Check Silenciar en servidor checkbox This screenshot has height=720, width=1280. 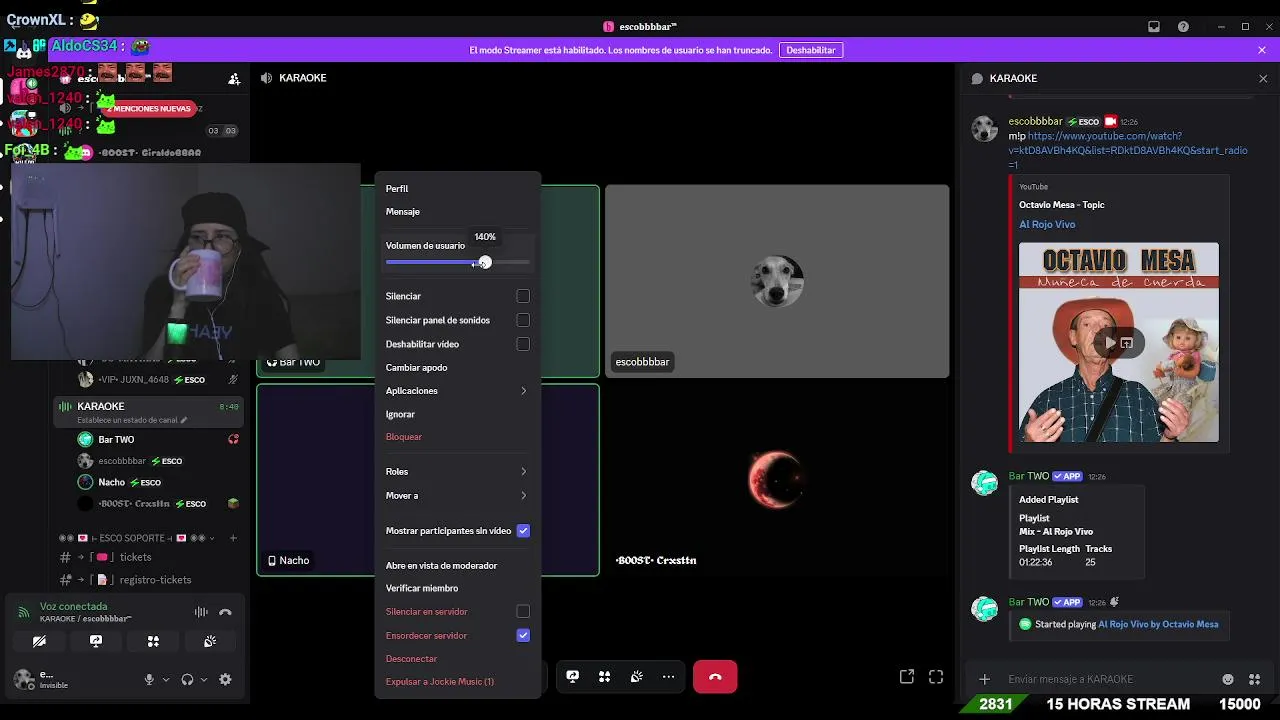[x=523, y=611]
